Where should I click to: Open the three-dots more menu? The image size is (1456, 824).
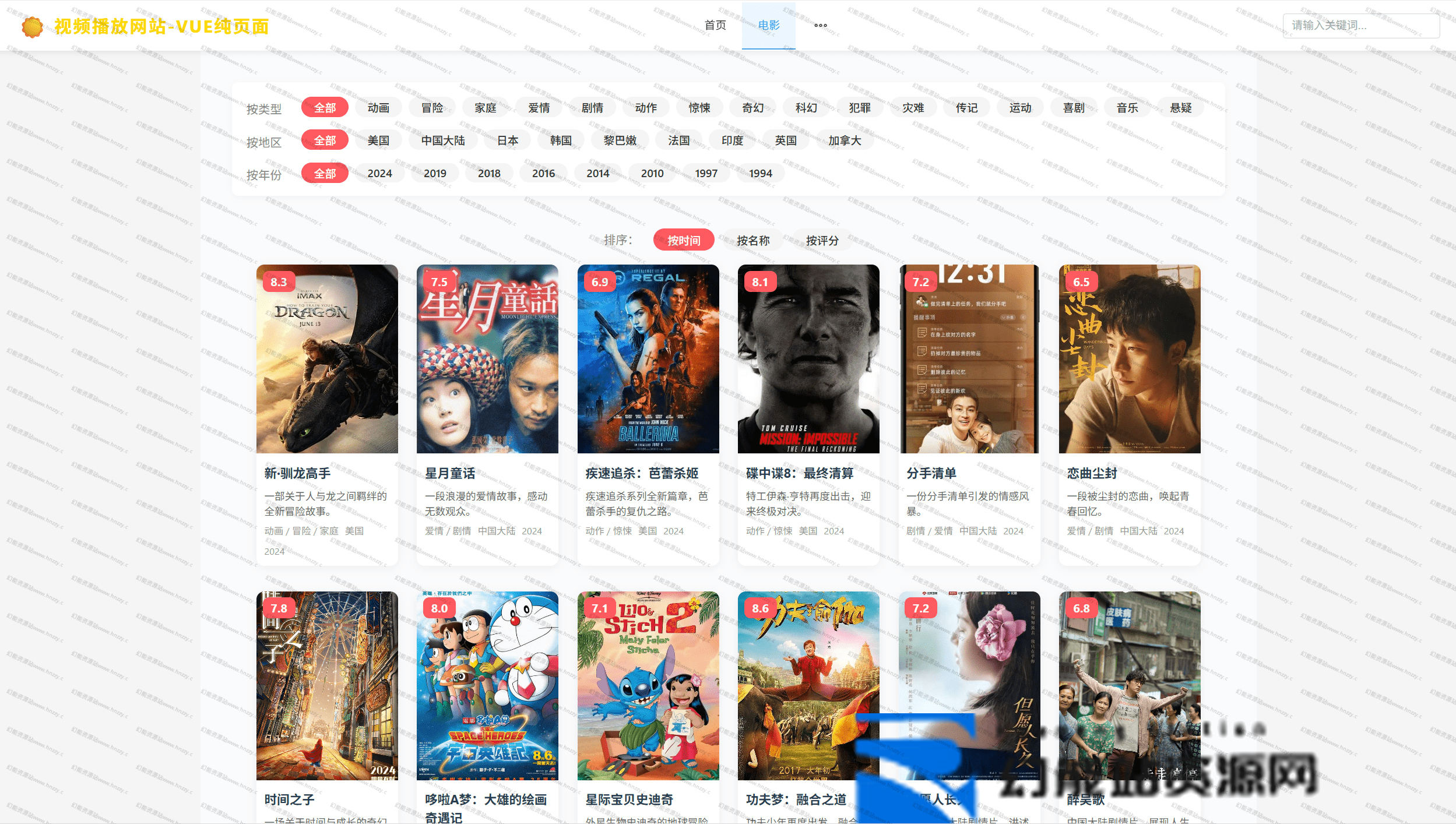coord(820,26)
